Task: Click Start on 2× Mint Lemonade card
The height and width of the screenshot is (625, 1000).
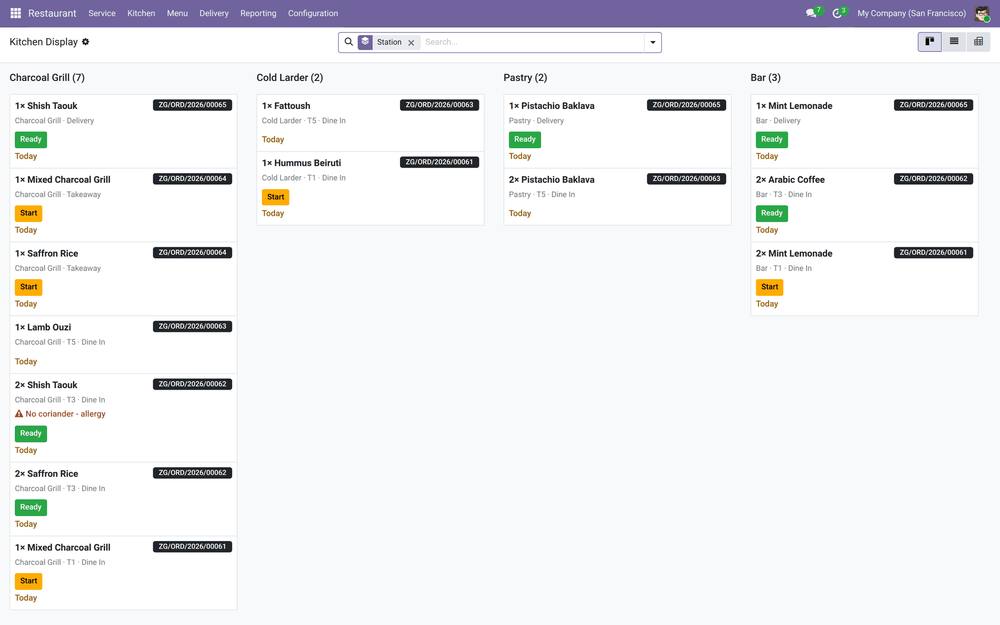Action: (x=770, y=287)
